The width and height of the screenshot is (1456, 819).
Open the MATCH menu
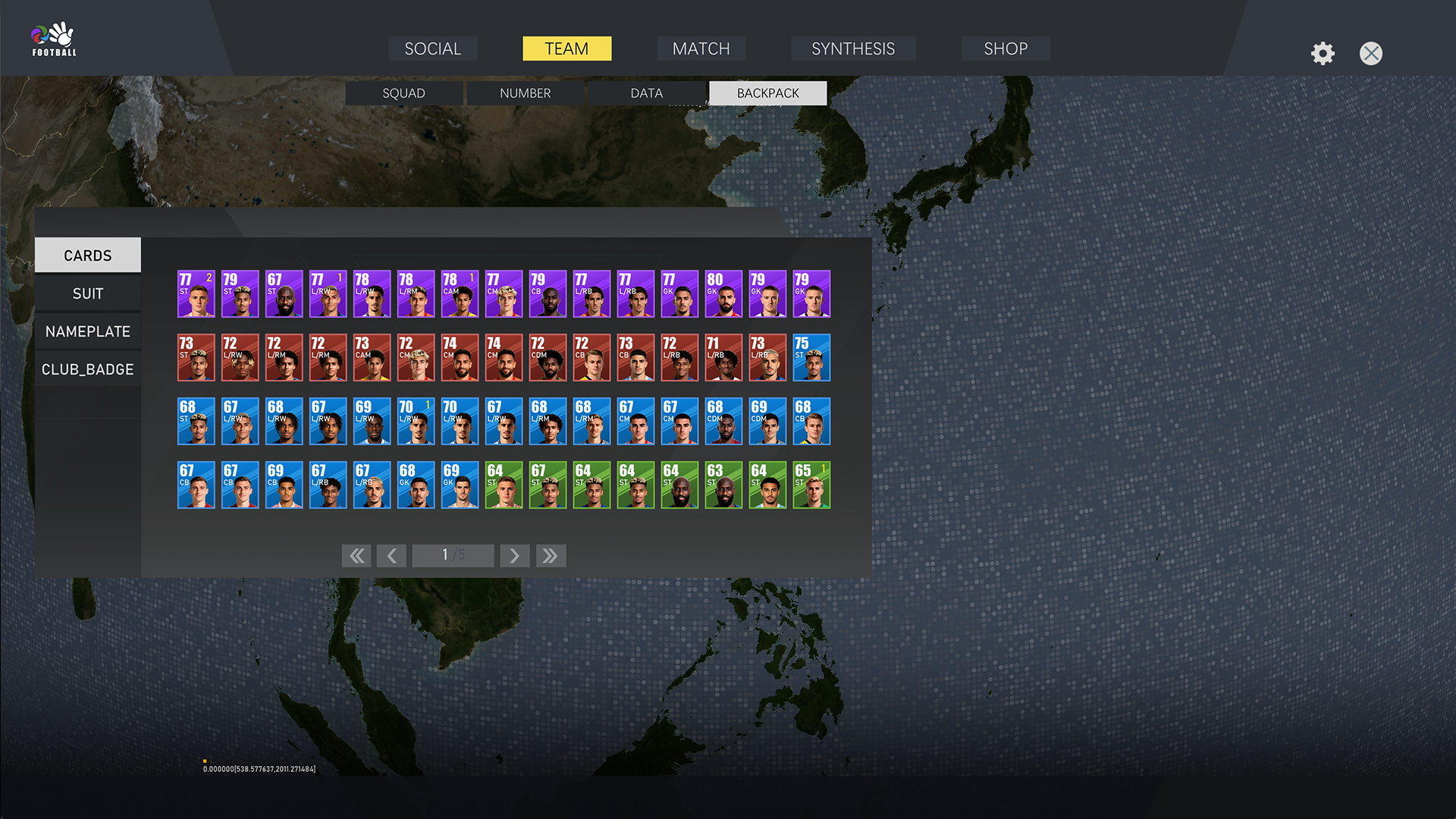point(701,49)
